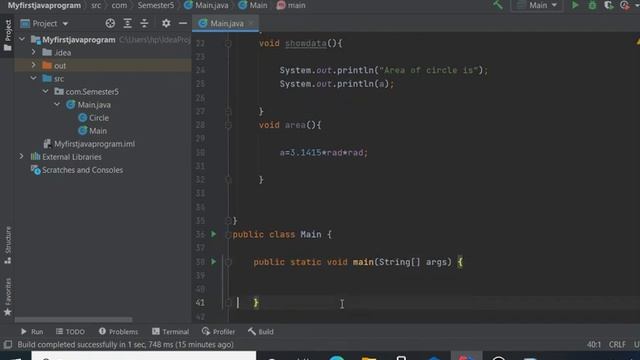Image resolution: width=640 pixels, height=360 pixels.
Task: Click the showdata method name in editor
Action: tap(306, 43)
